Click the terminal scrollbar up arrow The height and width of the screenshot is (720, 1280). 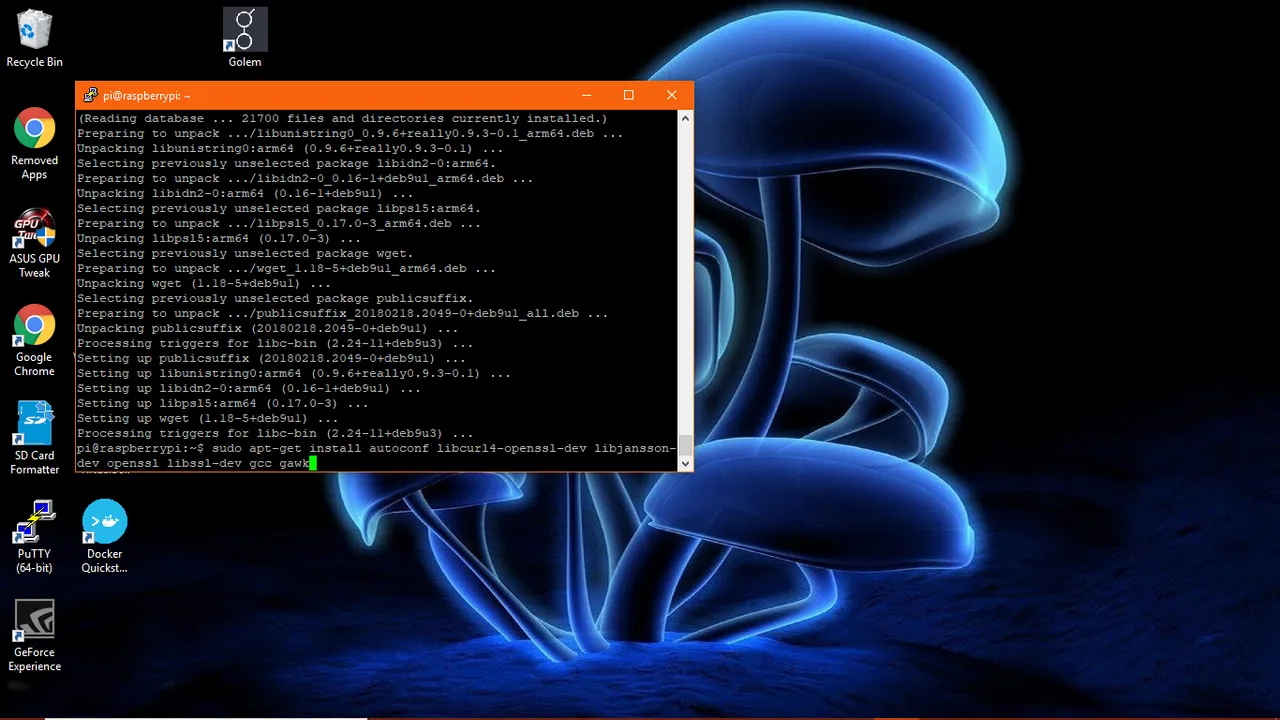tap(685, 118)
